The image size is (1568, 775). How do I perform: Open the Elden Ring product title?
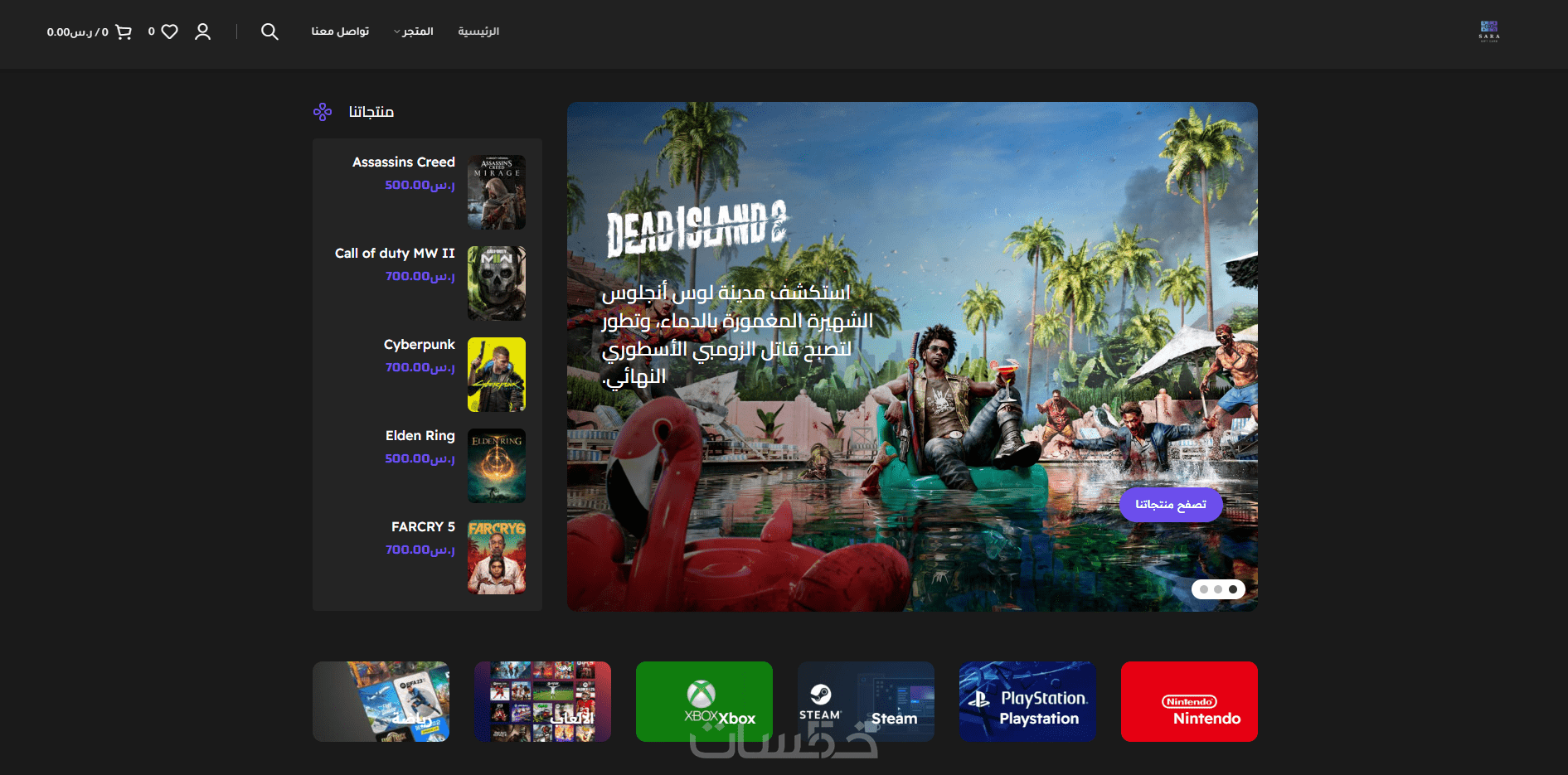tap(420, 436)
